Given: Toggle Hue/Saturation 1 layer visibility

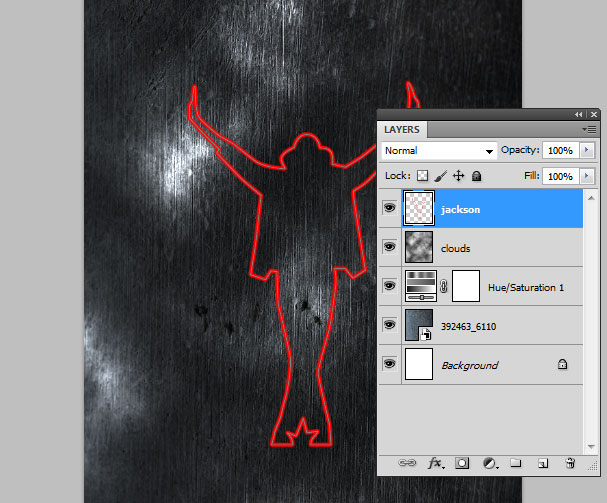Looking at the screenshot, I should click(389, 286).
